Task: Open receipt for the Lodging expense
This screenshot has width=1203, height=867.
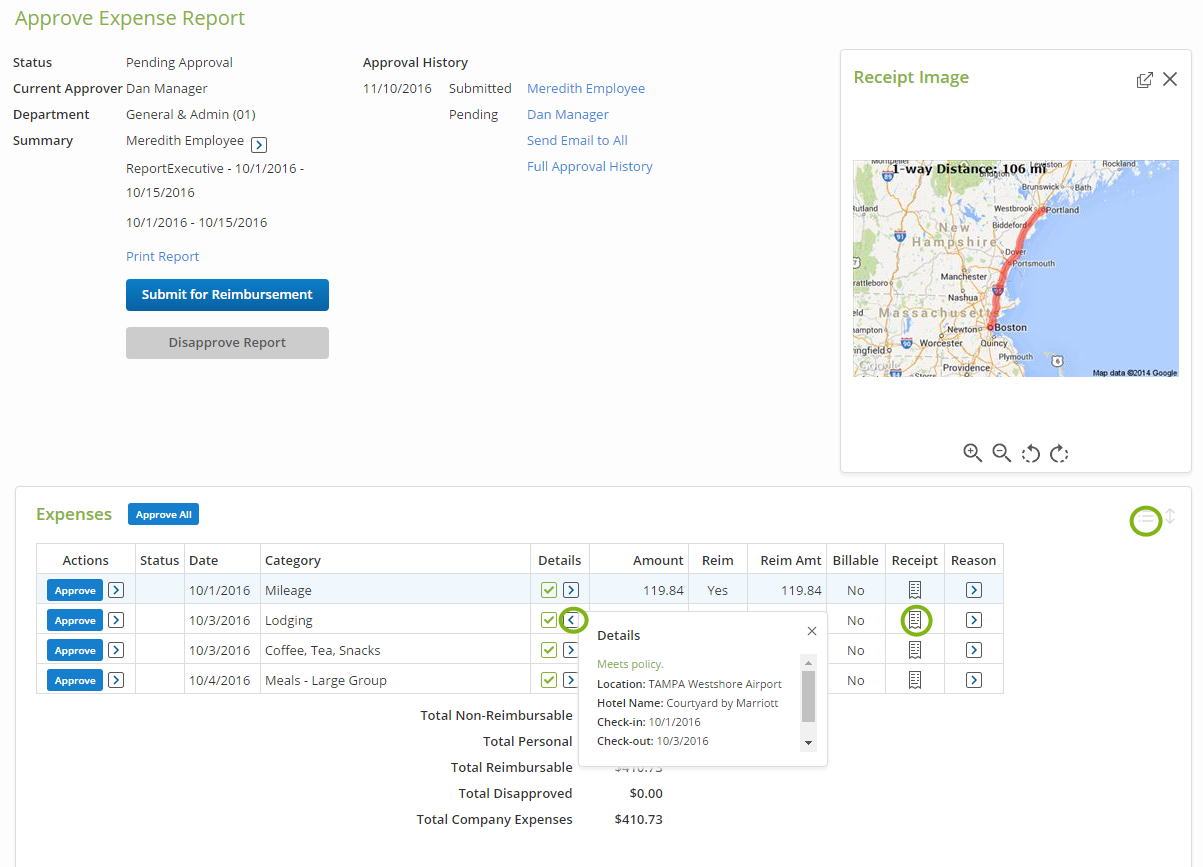Action: [915, 620]
